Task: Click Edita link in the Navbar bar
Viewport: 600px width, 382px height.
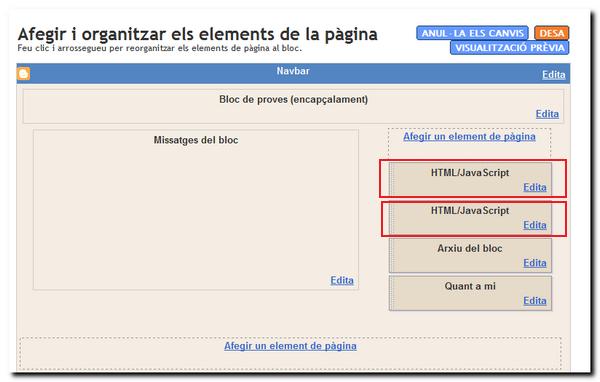Action: tap(553, 75)
